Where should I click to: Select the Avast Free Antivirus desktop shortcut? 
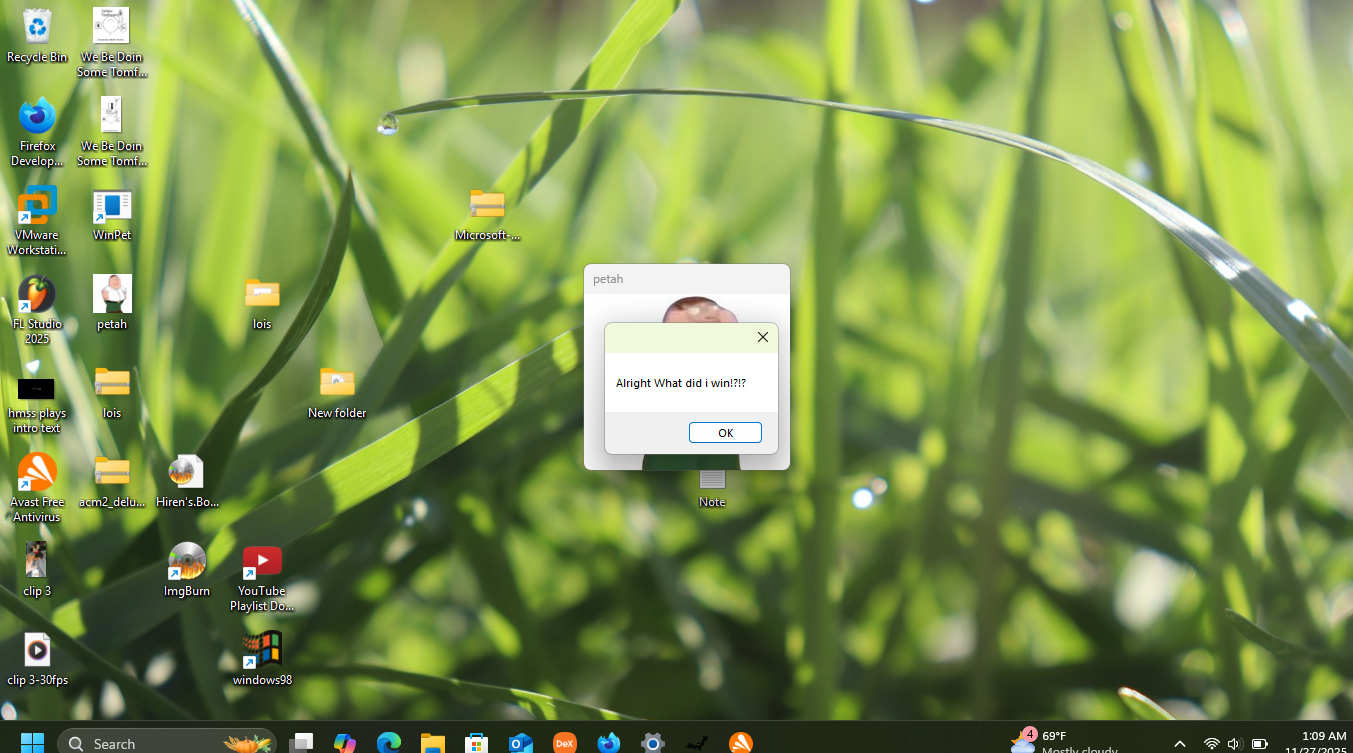coord(37,488)
